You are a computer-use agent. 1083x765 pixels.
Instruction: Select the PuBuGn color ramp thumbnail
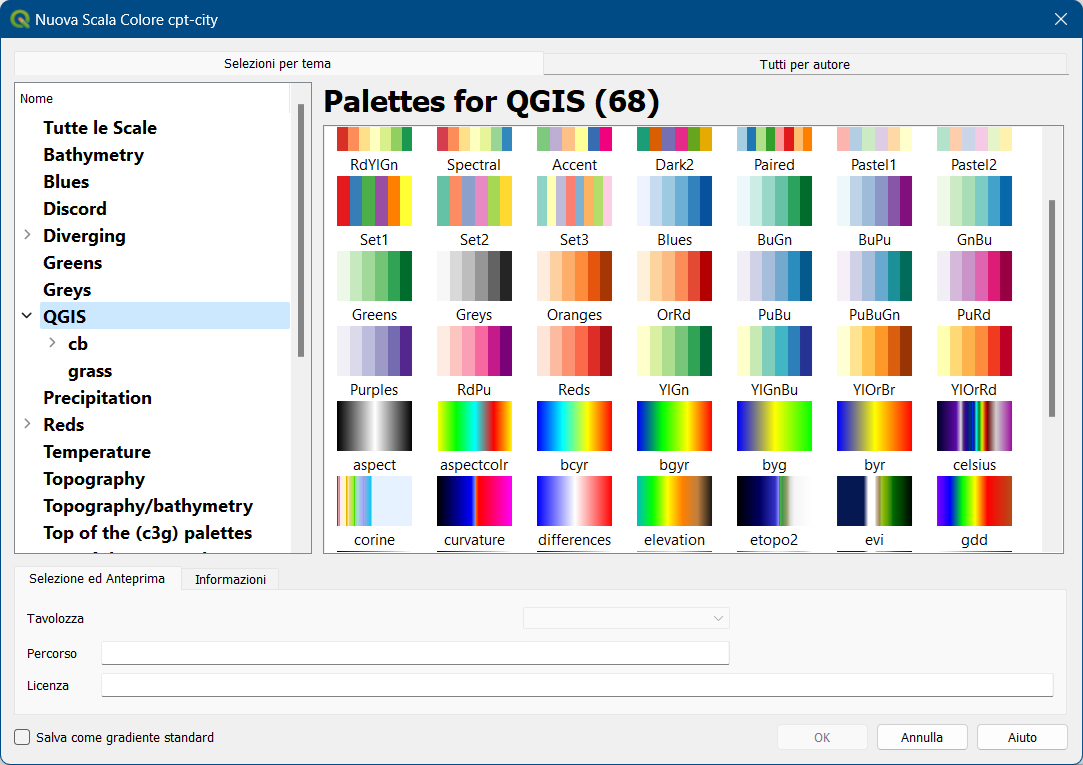click(874, 276)
